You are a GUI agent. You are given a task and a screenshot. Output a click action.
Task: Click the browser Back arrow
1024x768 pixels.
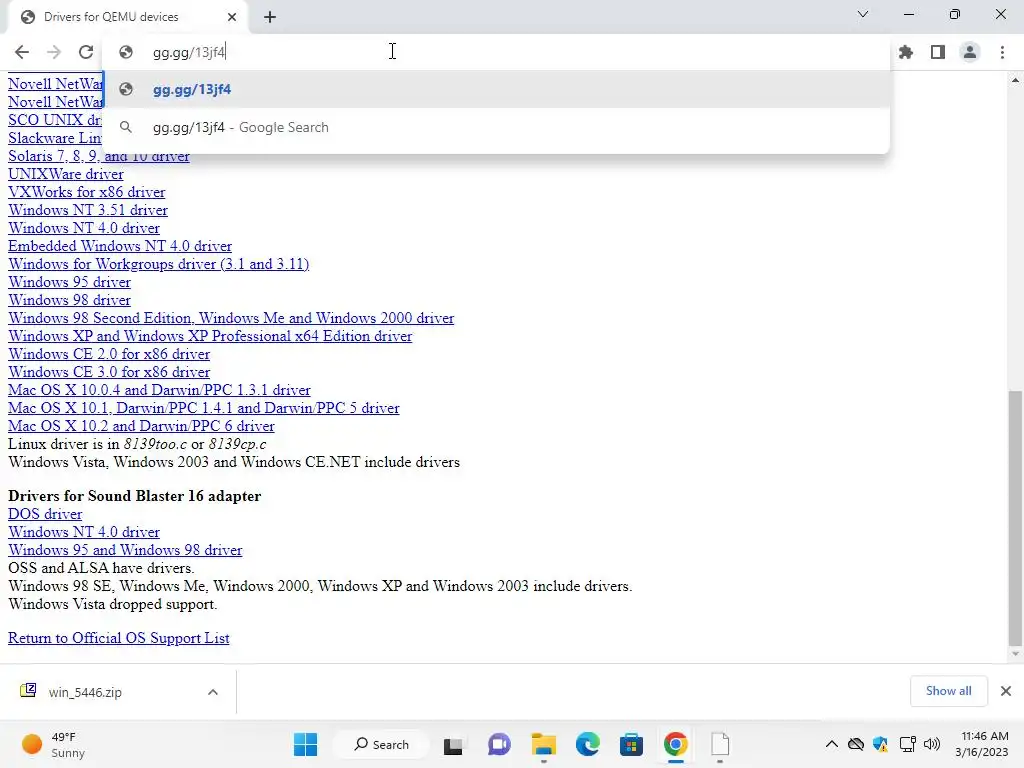coord(22,52)
